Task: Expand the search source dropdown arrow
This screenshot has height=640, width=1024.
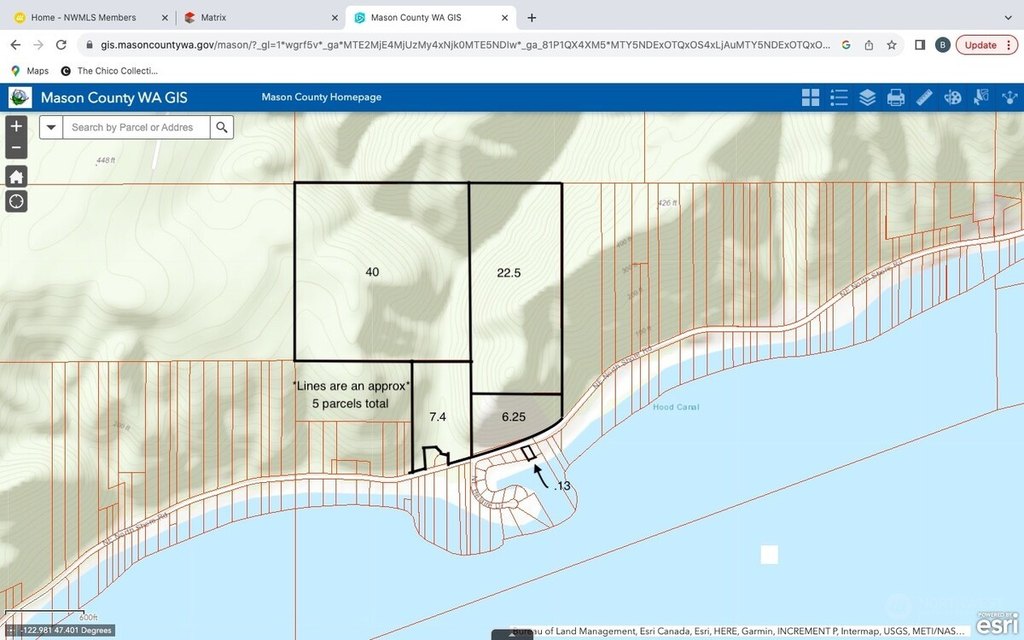Action: (51, 127)
